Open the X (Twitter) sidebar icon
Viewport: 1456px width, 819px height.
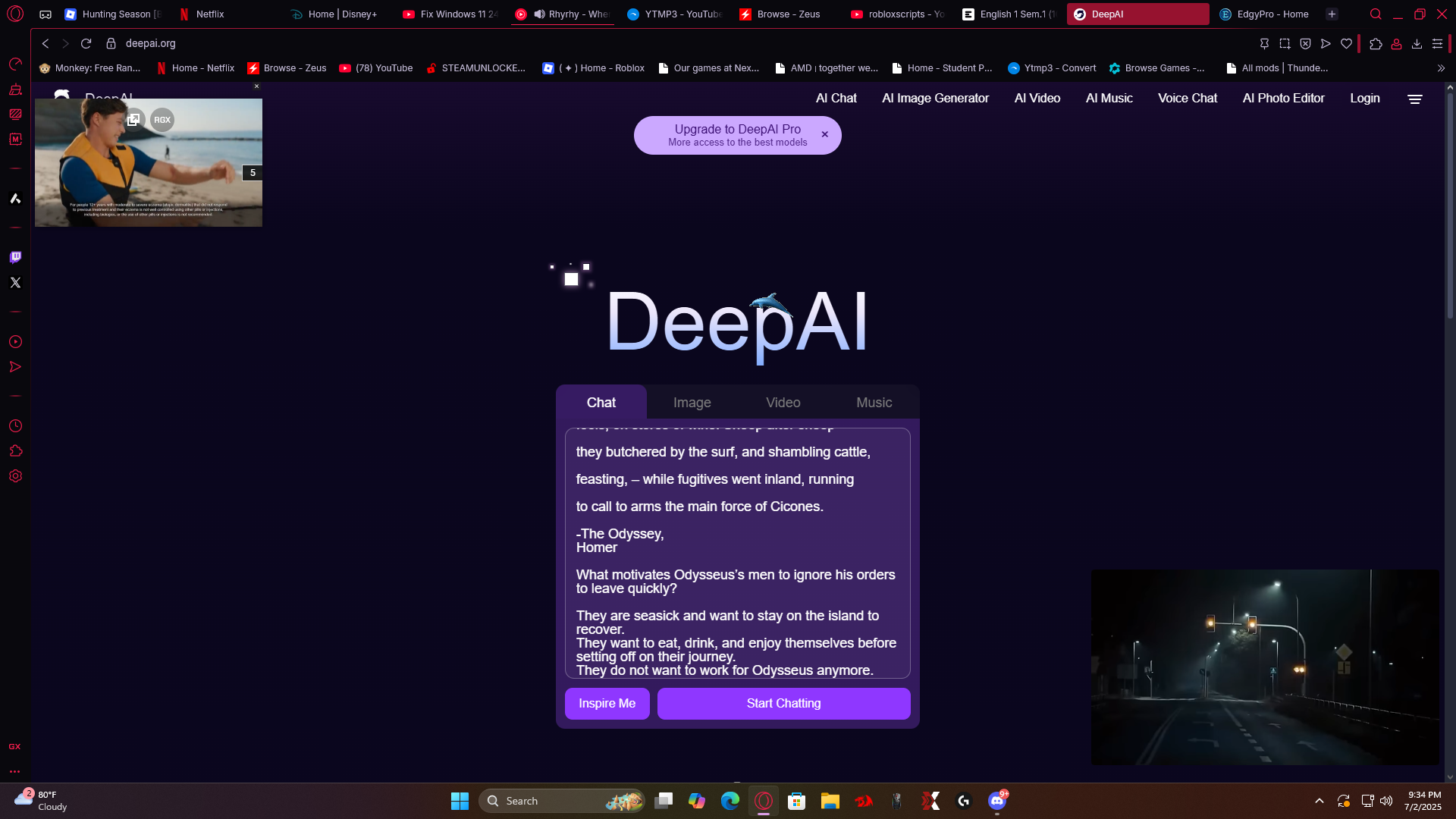15,282
